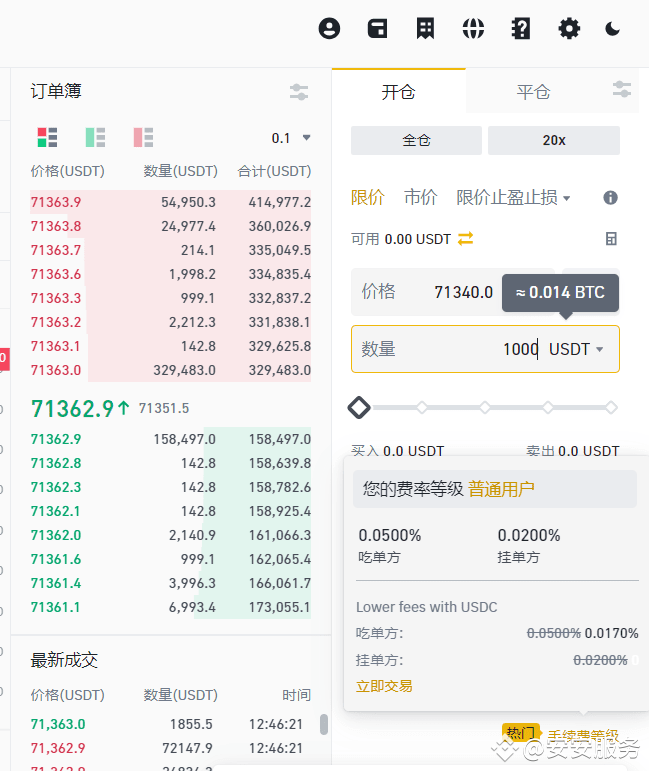Click the 20x leverage button

pos(554,140)
